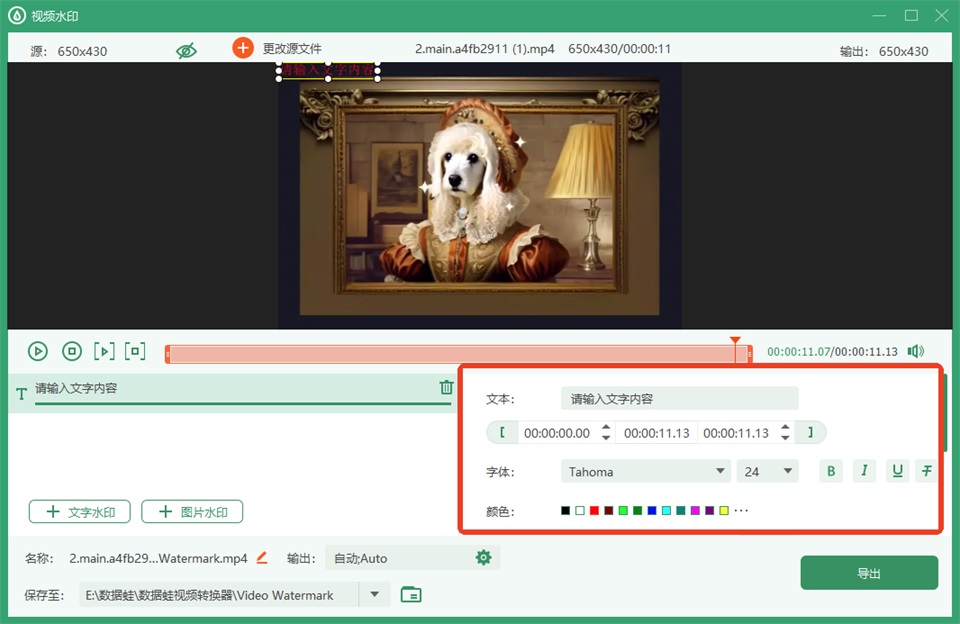The image size is (960, 624).
Task: Open the Tahoma font dropdown
Action: click(645, 472)
